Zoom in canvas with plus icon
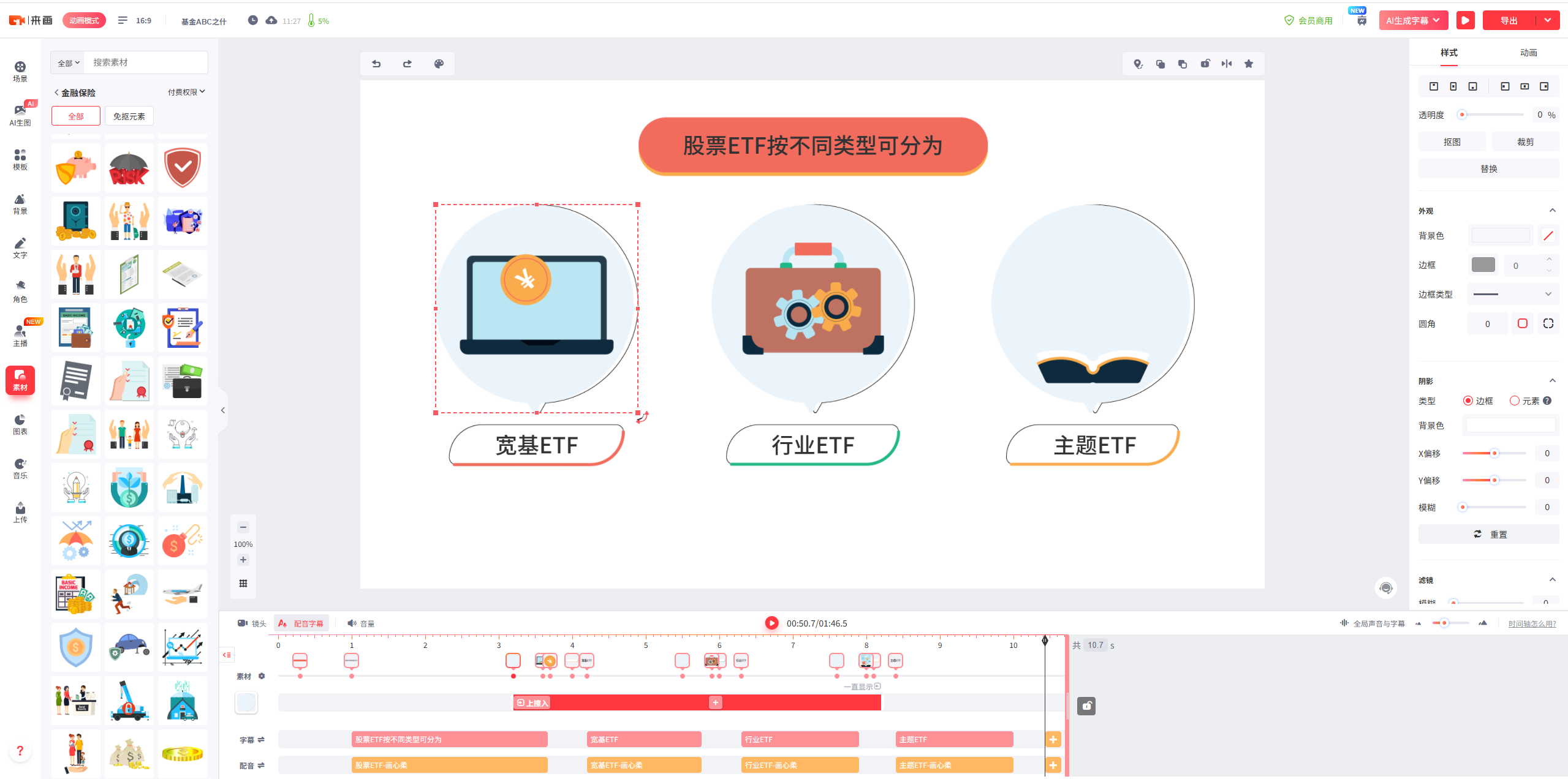Screen dimensions: 1568x779 click(x=243, y=560)
